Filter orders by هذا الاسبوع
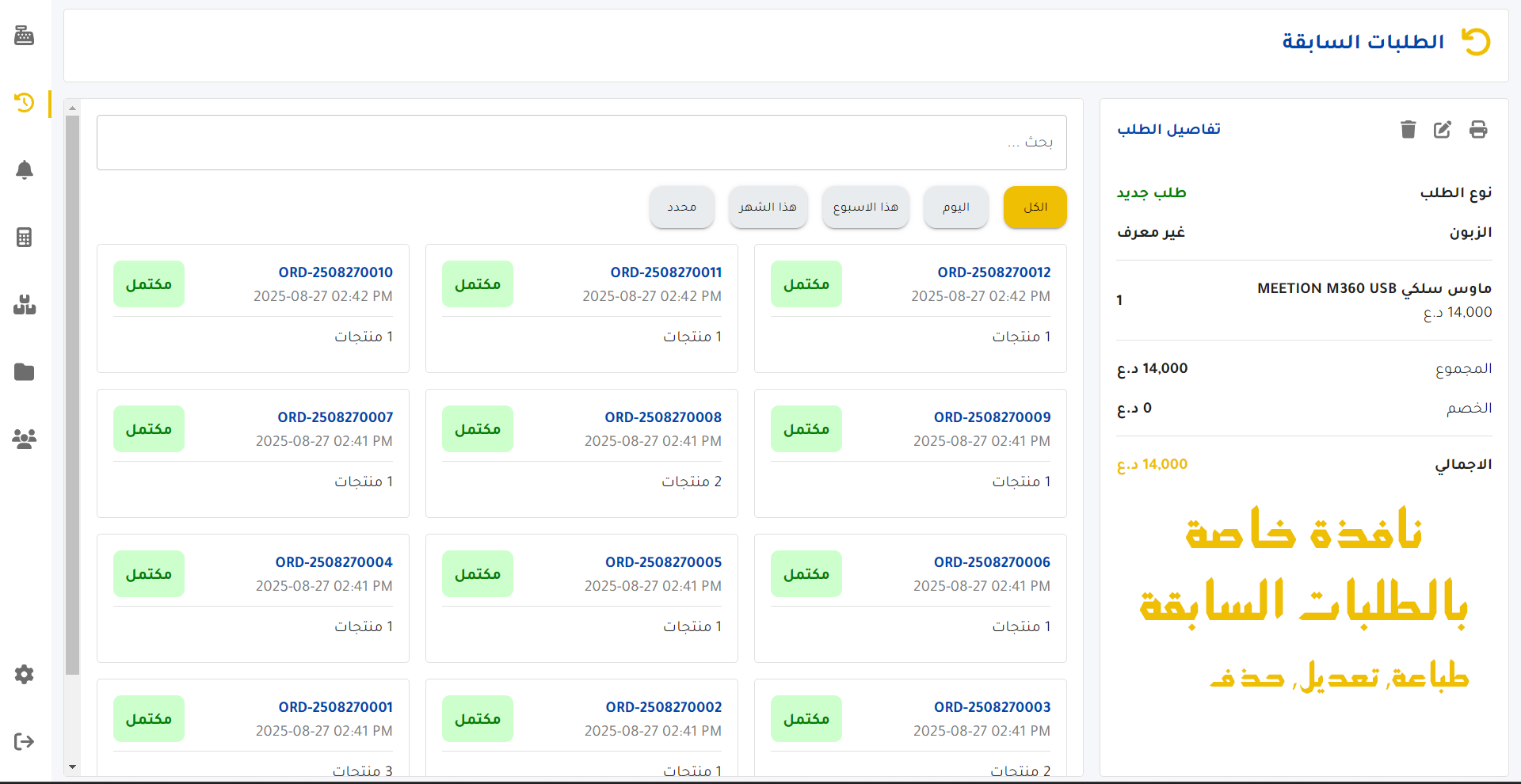1521x784 pixels. point(865,207)
